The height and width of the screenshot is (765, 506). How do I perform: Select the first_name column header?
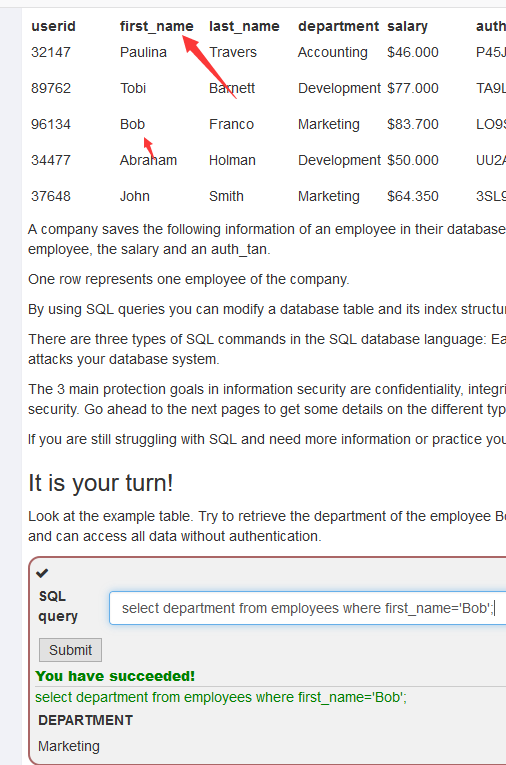click(x=156, y=26)
